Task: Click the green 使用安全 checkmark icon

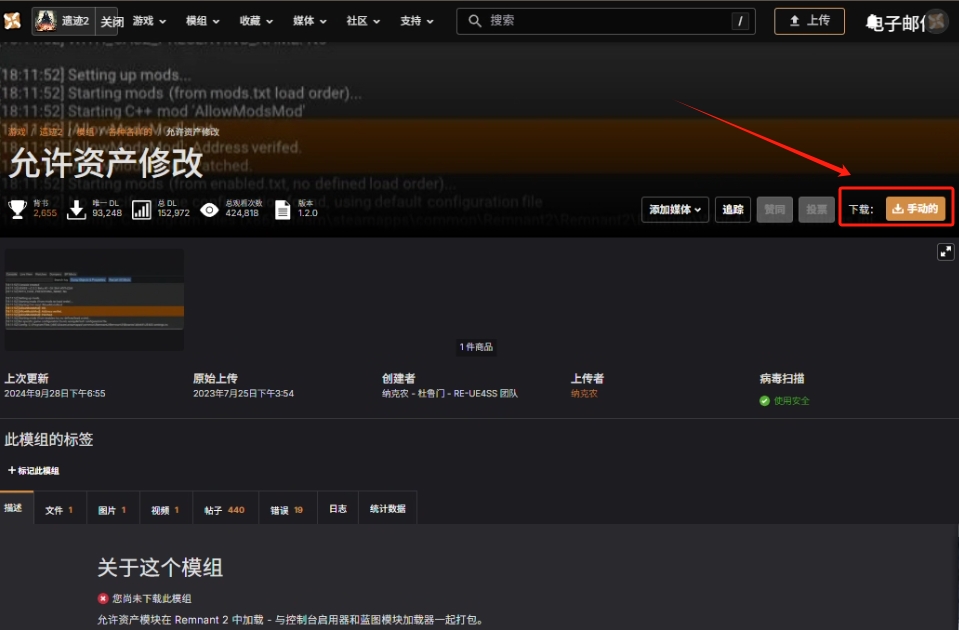Action: [765, 401]
